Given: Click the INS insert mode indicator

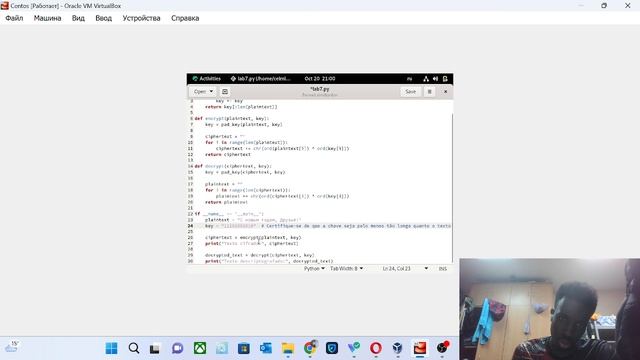Looking at the screenshot, I should [442, 269].
